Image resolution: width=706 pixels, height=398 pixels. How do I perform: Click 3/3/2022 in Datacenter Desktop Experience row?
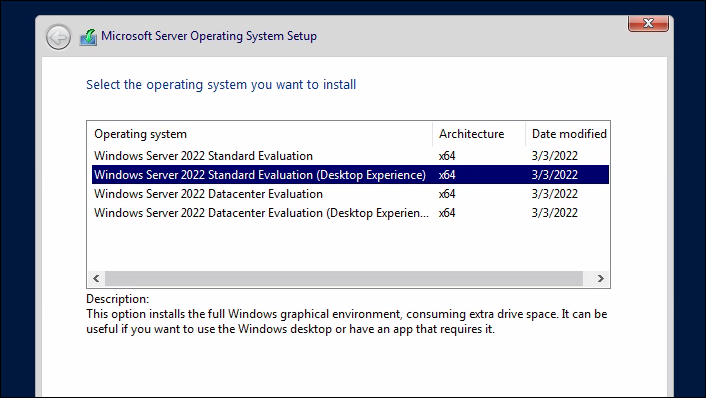[x=555, y=213]
